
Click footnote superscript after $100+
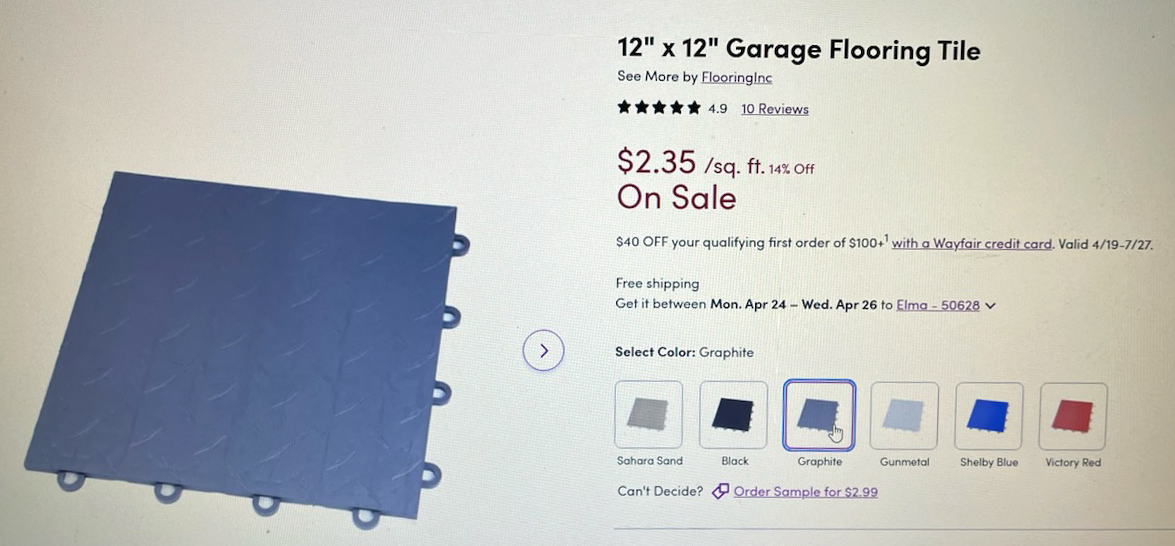pos(886,238)
